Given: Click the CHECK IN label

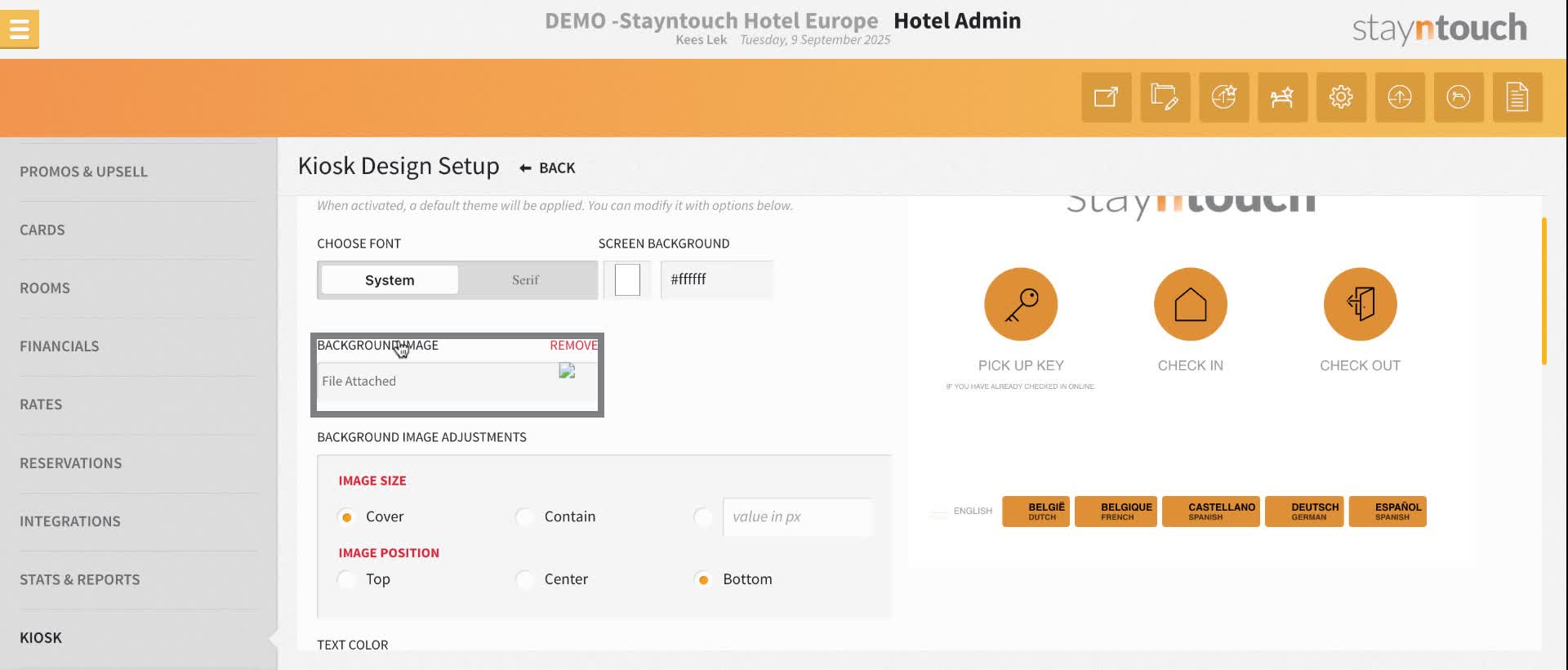Looking at the screenshot, I should tap(1191, 366).
